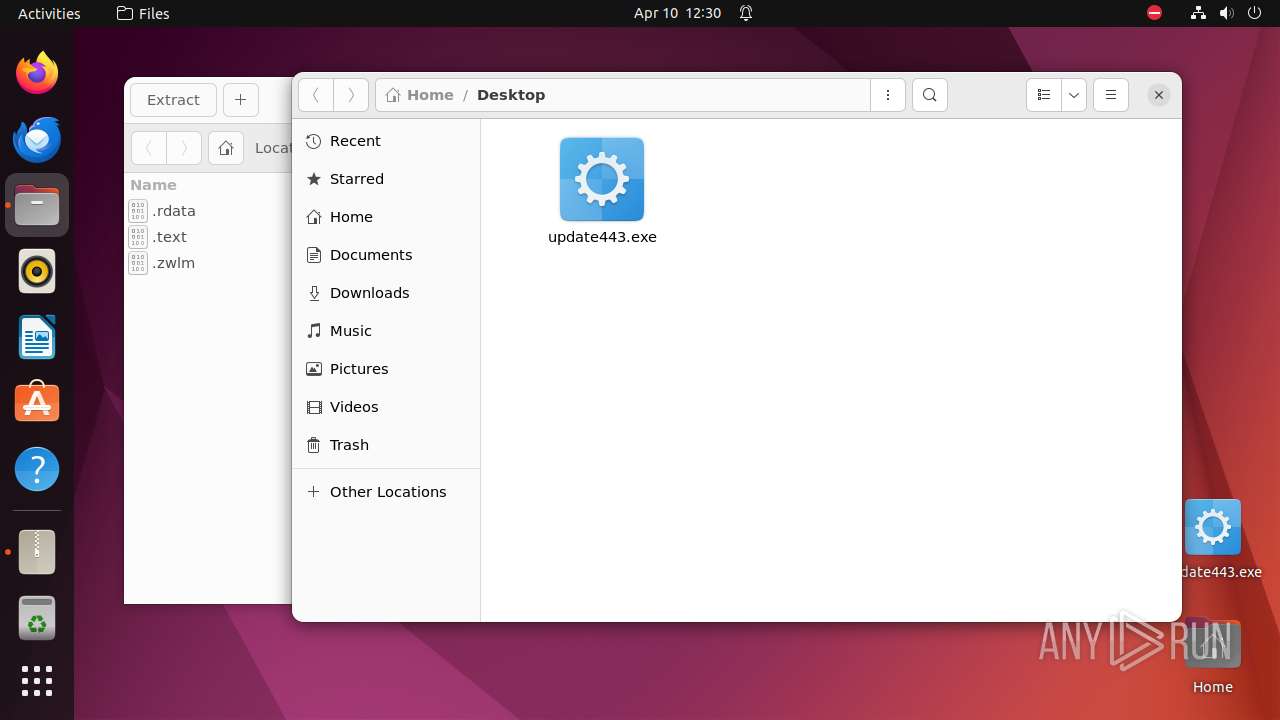The width and height of the screenshot is (1280, 720).
Task: Show applications grid in the dock
Action: 37,681
